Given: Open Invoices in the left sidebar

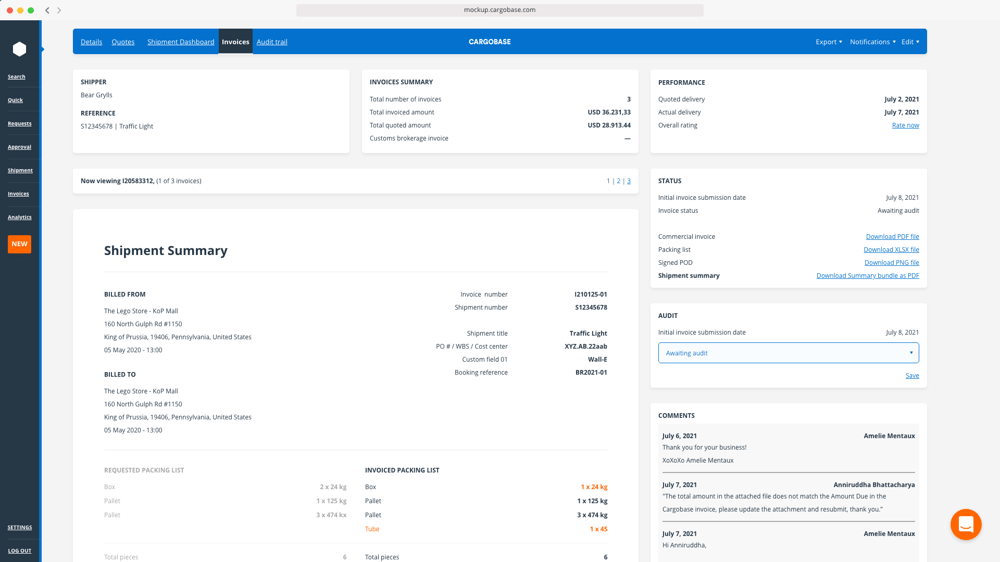Looking at the screenshot, I should (18, 194).
